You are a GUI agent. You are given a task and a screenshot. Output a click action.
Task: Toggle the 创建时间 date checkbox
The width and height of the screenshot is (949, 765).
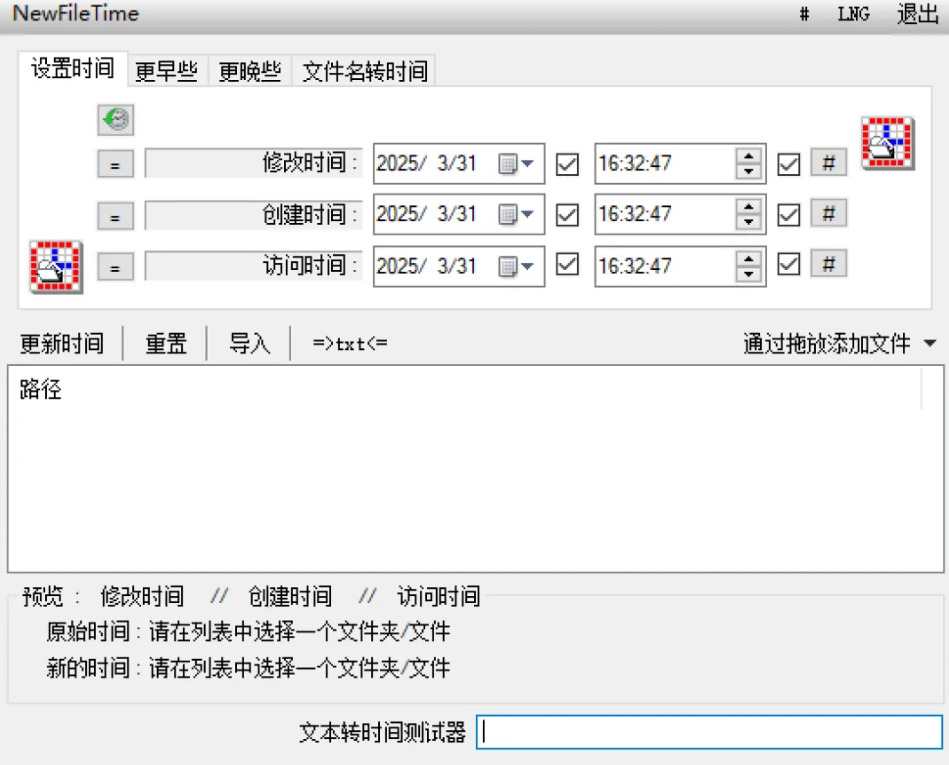567,215
